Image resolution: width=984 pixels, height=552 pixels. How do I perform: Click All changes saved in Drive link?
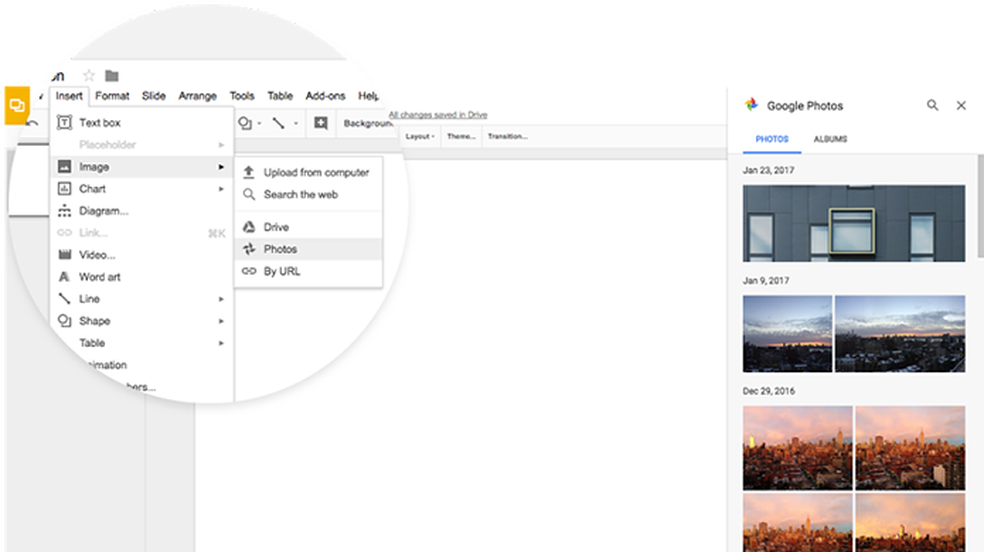tap(438, 115)
